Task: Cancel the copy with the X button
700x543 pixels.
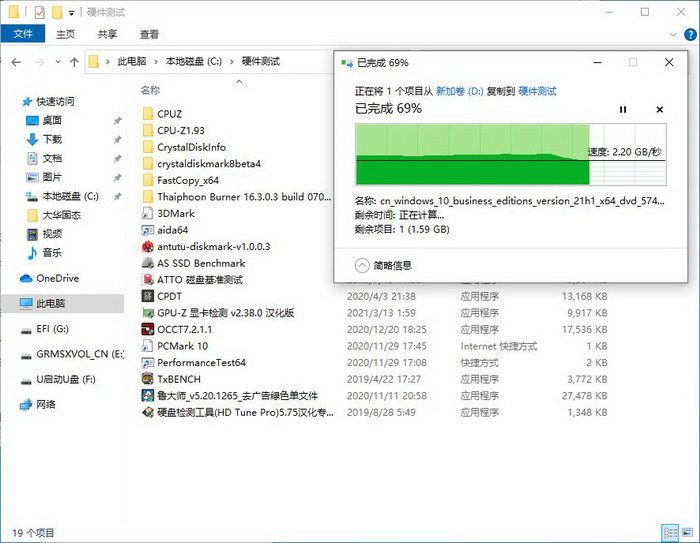Action: (659, 109)
